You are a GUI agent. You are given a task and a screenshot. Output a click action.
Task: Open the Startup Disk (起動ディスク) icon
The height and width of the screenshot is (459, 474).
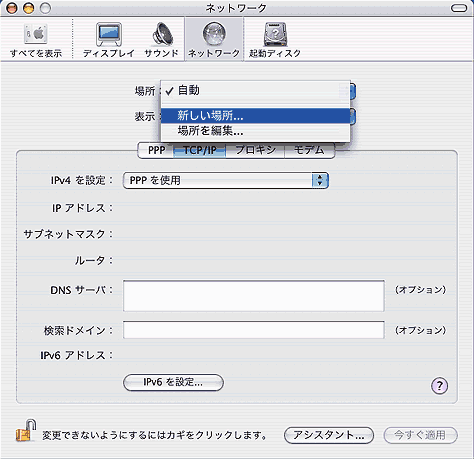[x=275, y=34]
